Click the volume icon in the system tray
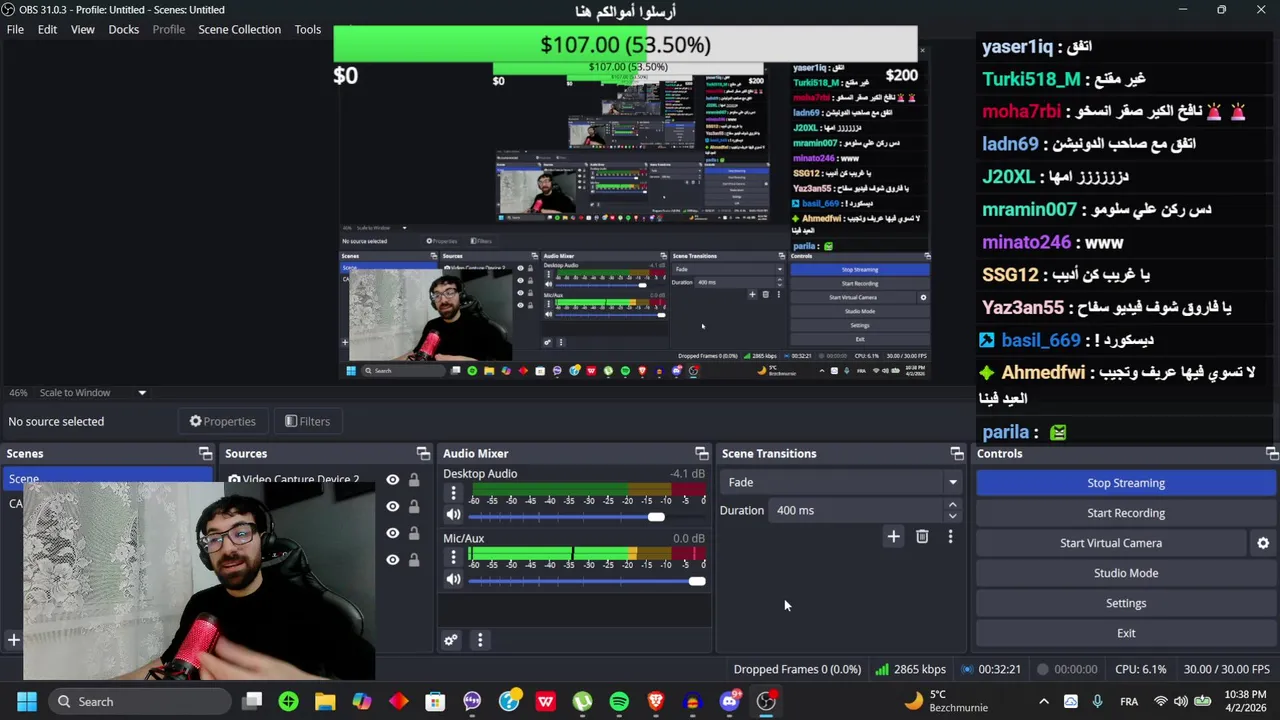The height and width of the screenshot is (720, 1280). pyautogui.click(x=1181, y=702)
